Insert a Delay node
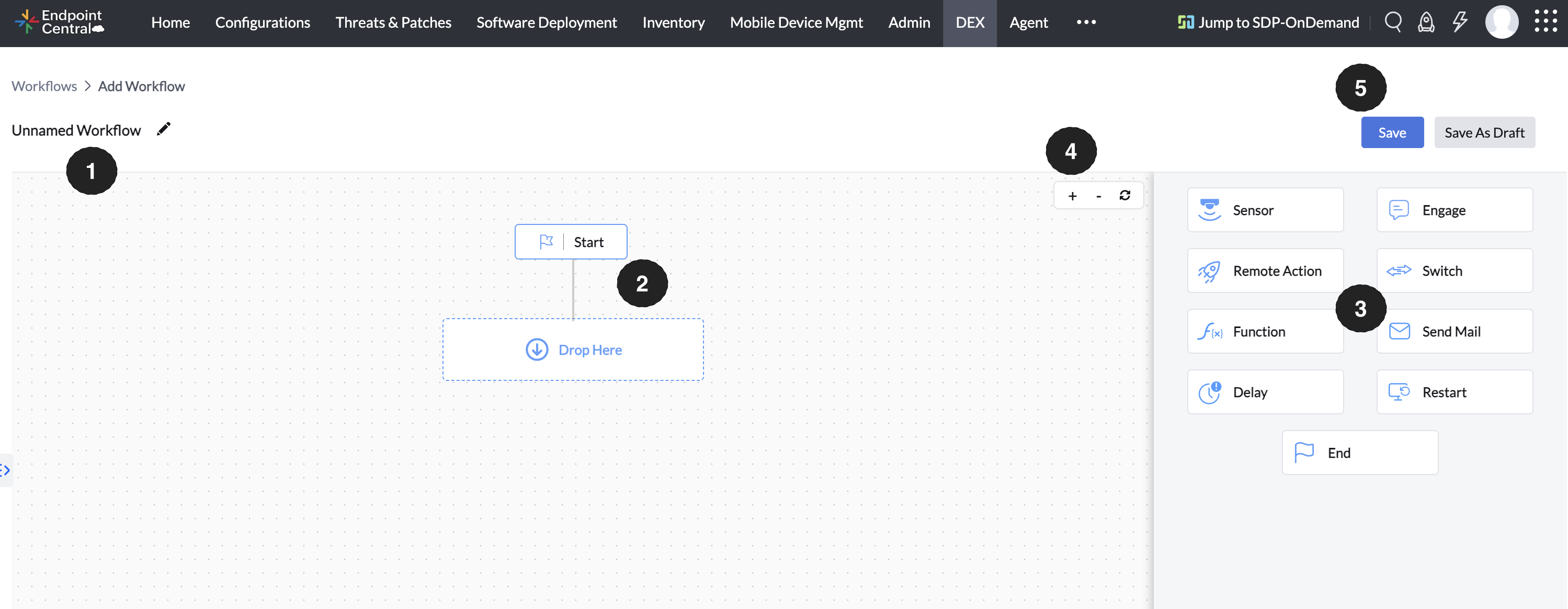Image resolution: width=1568 pixels, height=609 pixels. (1265, 391)
